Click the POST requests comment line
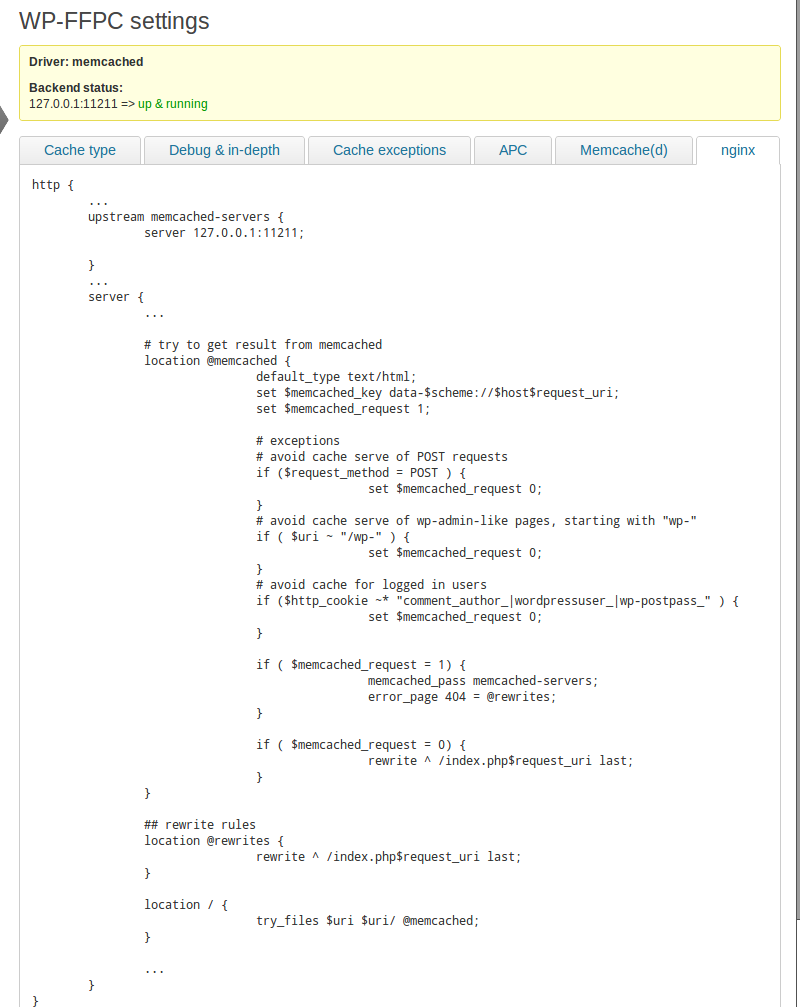Image resolution: width=800 pixels, height=1007 pixels. coord(382,457)
